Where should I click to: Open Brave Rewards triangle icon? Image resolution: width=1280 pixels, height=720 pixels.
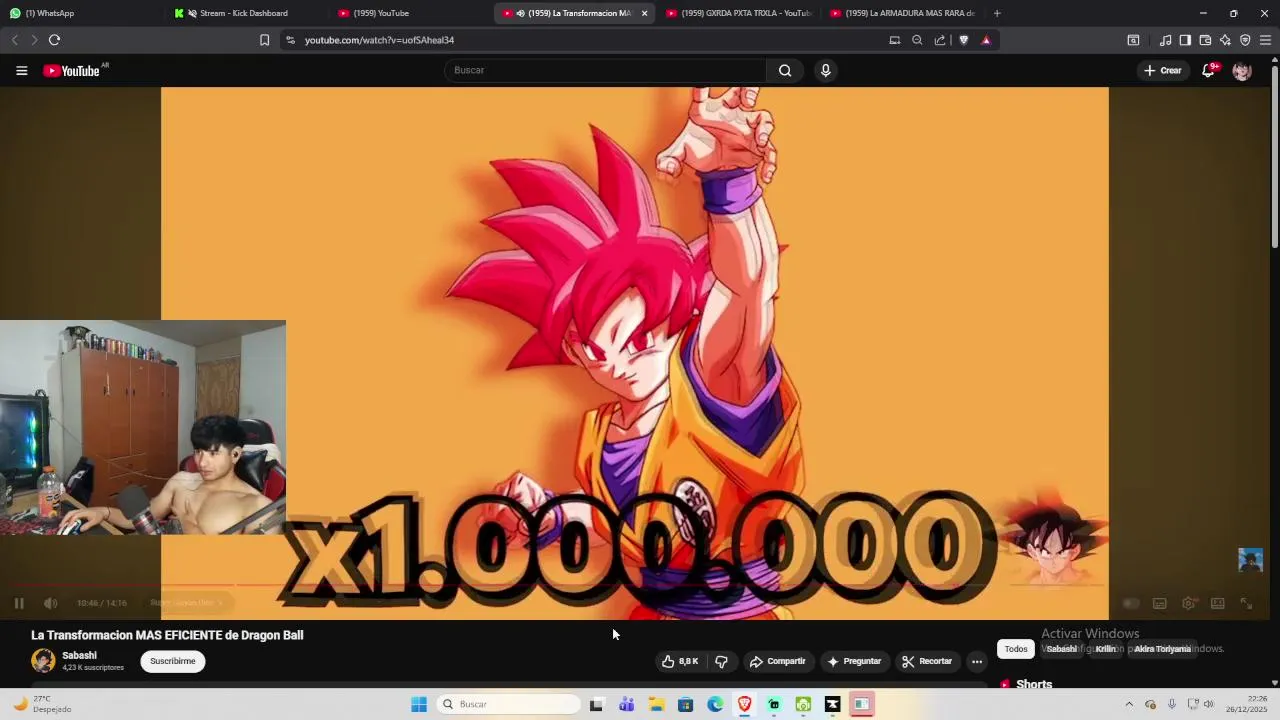tap(986, 40)
